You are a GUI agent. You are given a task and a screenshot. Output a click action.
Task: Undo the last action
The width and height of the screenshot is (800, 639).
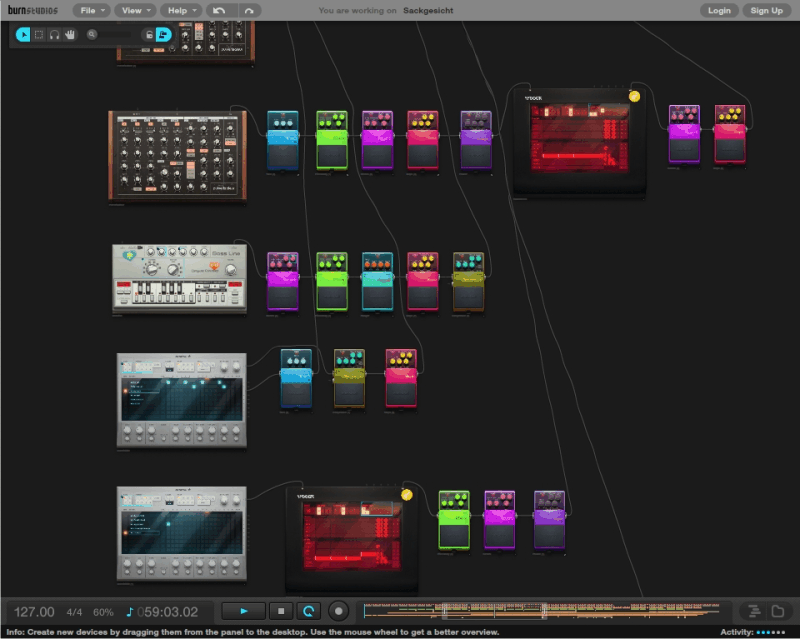[x=218, y=10]
